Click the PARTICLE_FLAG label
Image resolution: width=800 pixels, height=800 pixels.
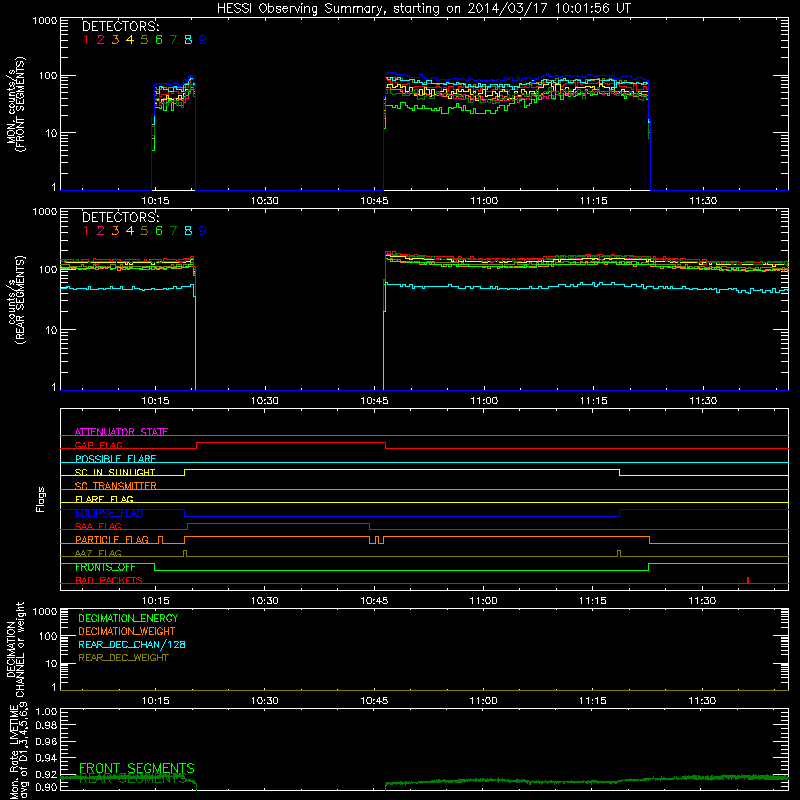point(112,540)
